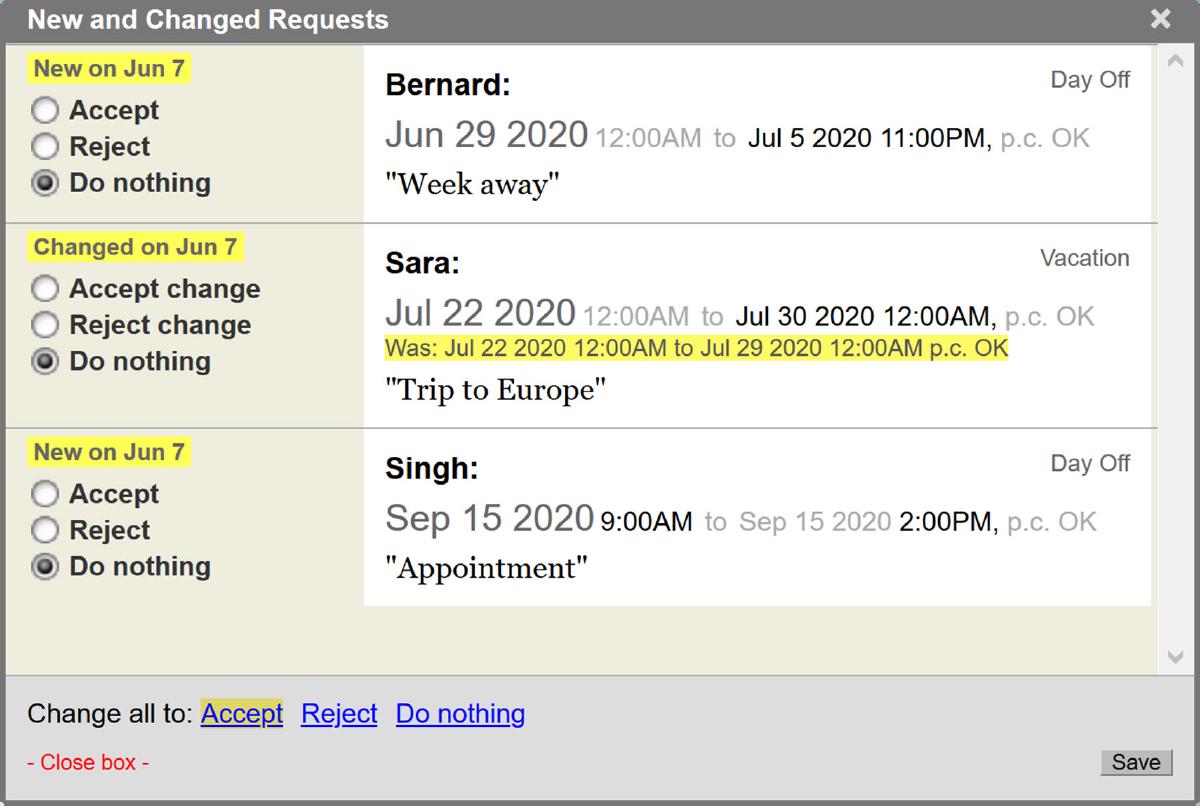Image resolution: width=1200 pixels, height=806 pixels.
Task: Save the request decisions
Action: pos(1135,761)
